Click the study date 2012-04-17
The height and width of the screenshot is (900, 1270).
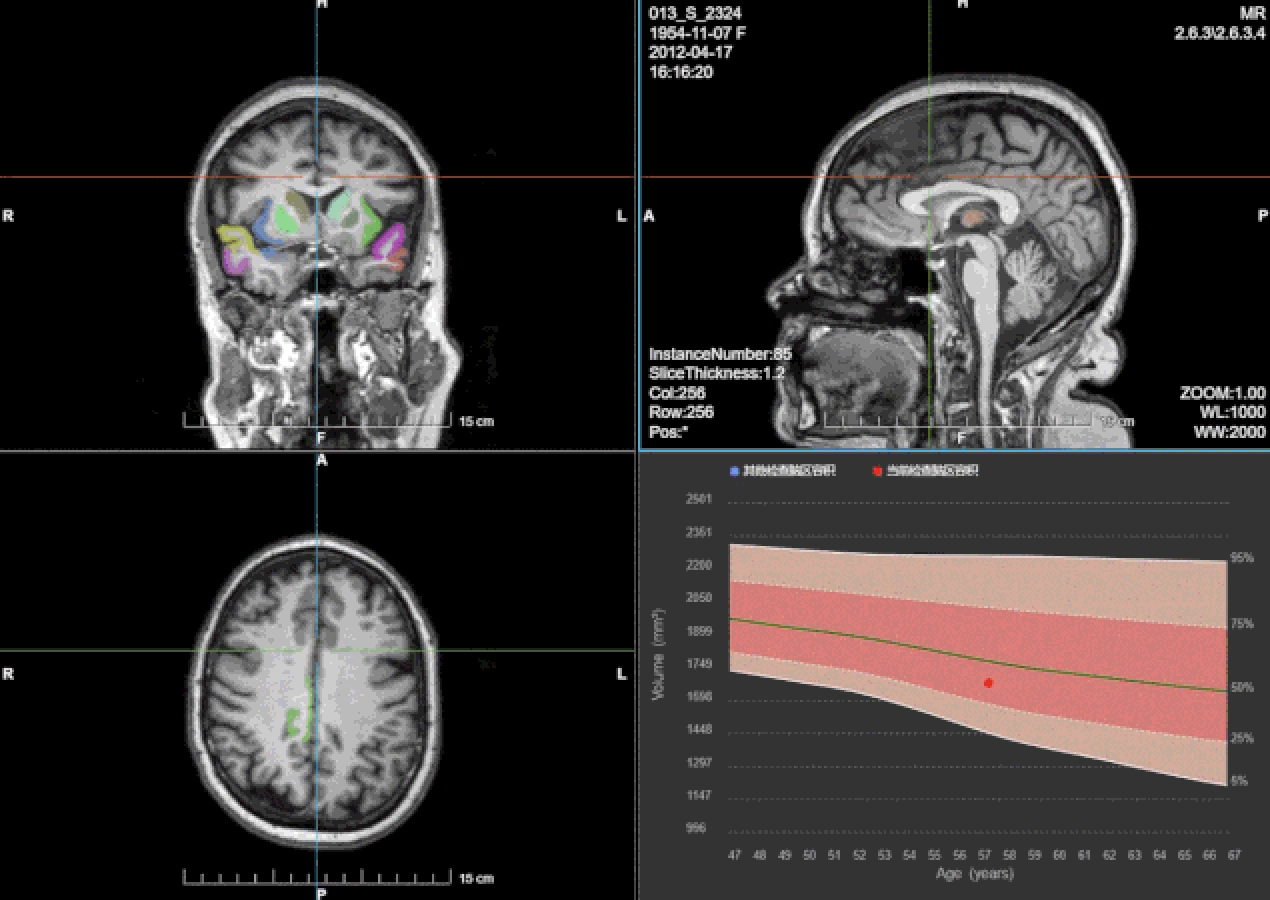click(690, 52)
